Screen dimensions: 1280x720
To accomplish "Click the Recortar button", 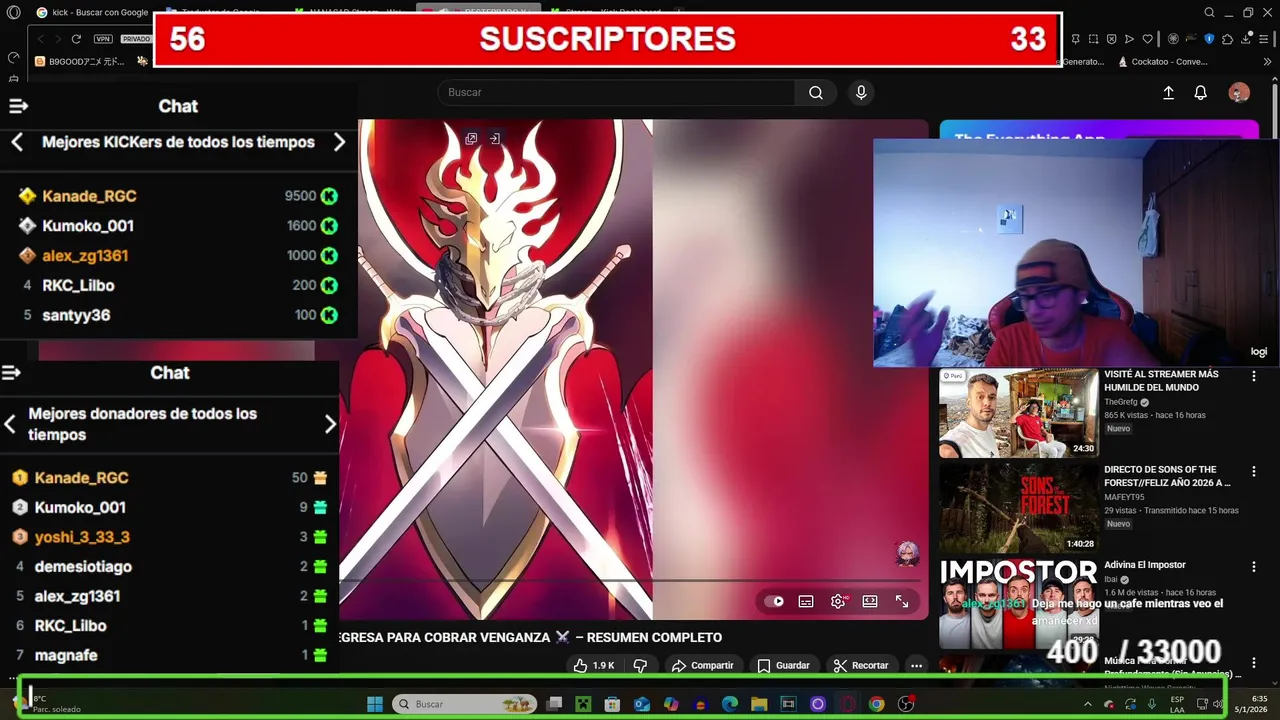I will (861, 665).
